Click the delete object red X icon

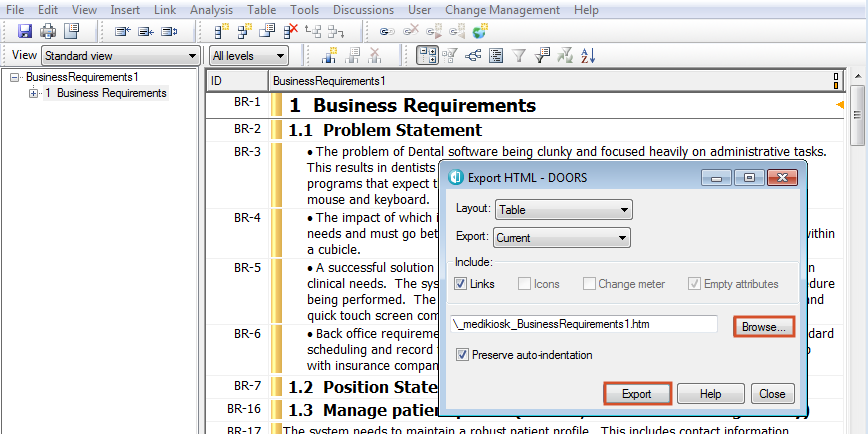(x=291, y=32)
